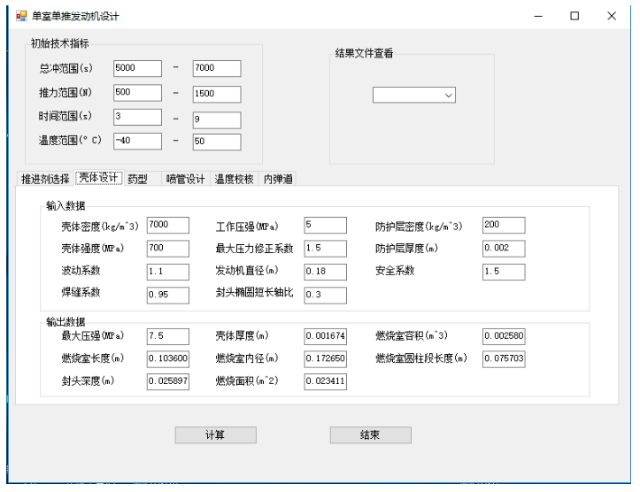This screenshot has height=492, width=640.
Task: Click the 防护层厚度 input field
Action: (503, 248)
